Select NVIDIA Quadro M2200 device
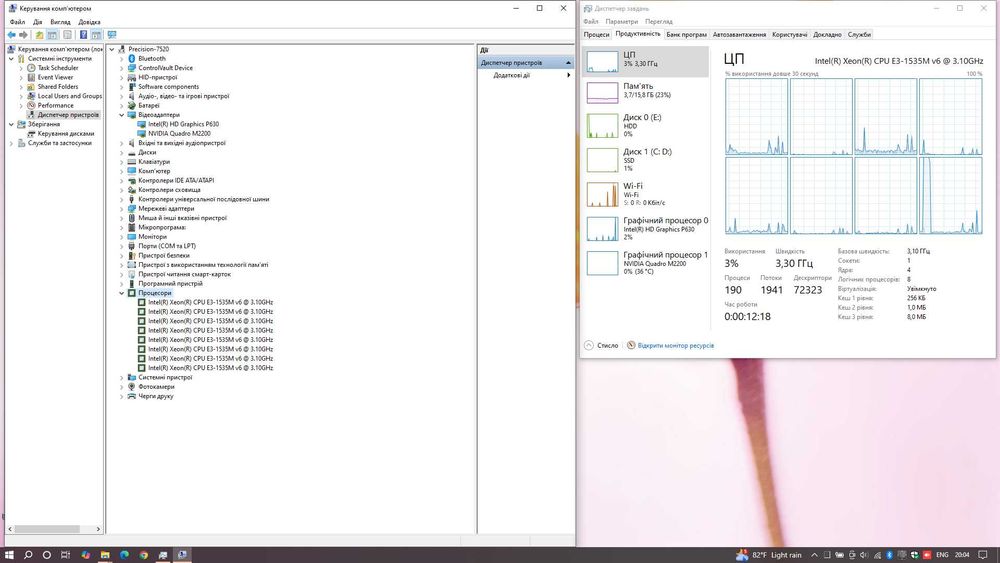1000x563 pixels. tap(179, 133)
